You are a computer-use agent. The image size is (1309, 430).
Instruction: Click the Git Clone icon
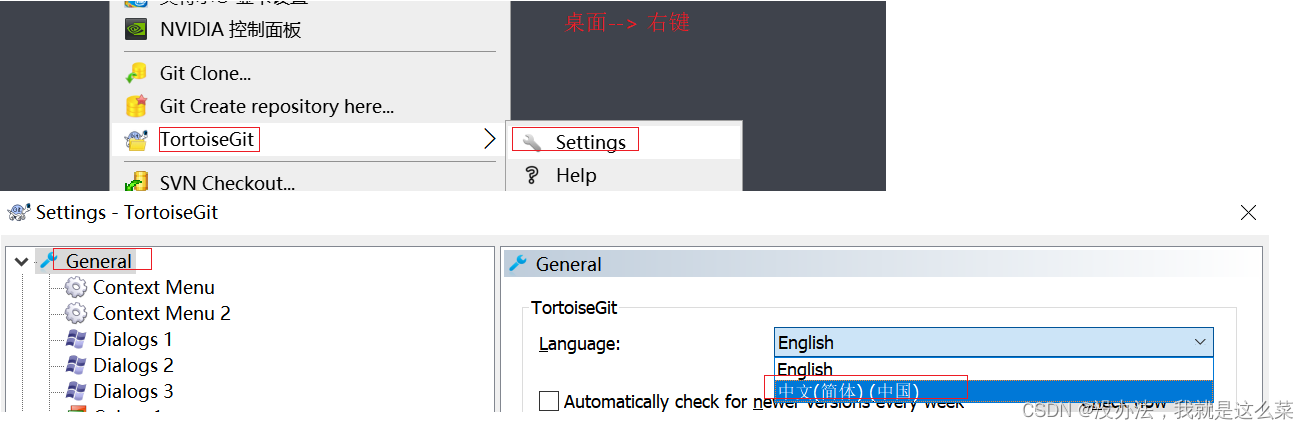click(x=136, y=73)
